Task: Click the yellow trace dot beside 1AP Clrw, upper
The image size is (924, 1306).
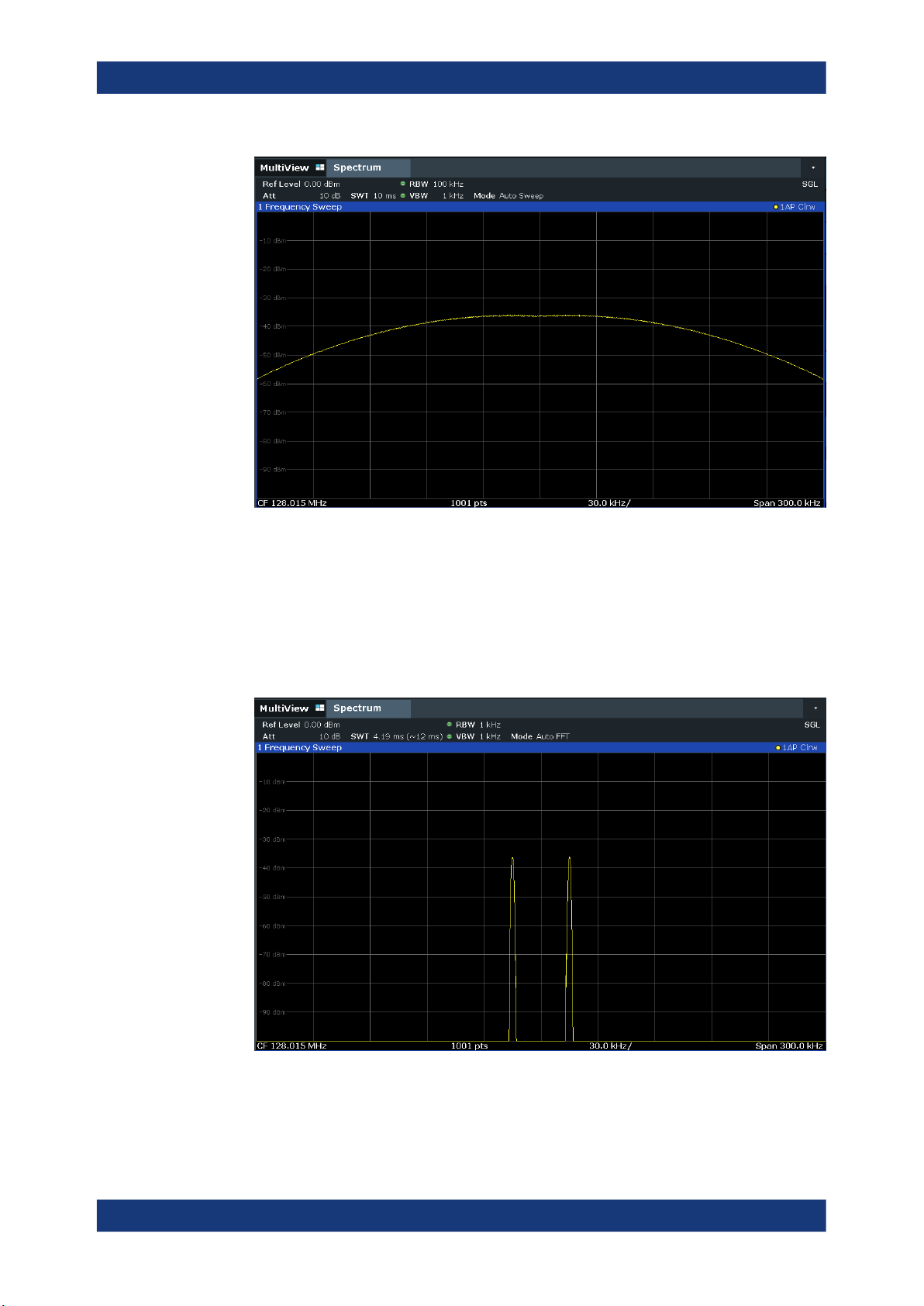Action: [776, 207]
